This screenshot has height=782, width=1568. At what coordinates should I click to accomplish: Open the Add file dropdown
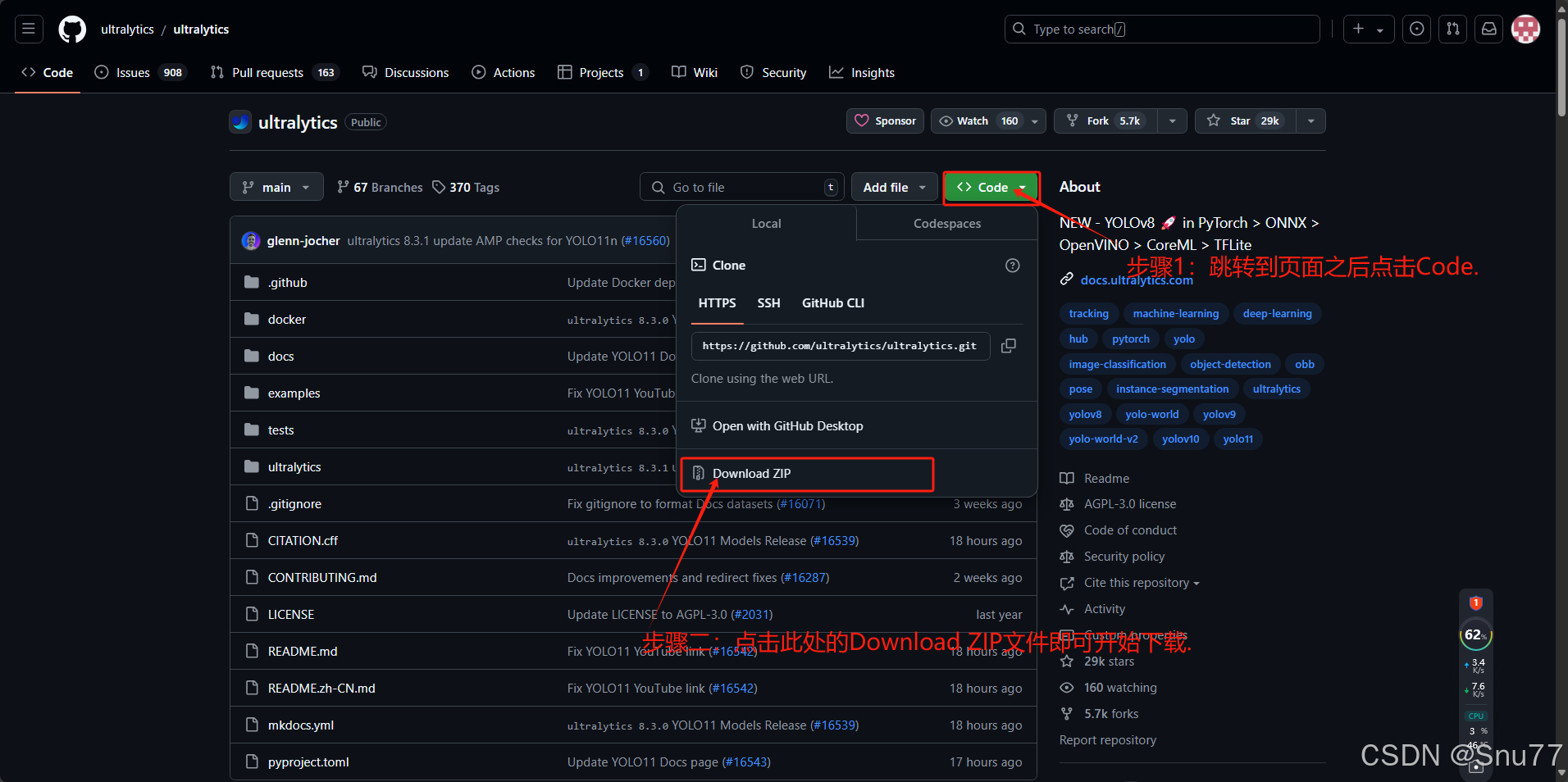click(x=894, y=188)
